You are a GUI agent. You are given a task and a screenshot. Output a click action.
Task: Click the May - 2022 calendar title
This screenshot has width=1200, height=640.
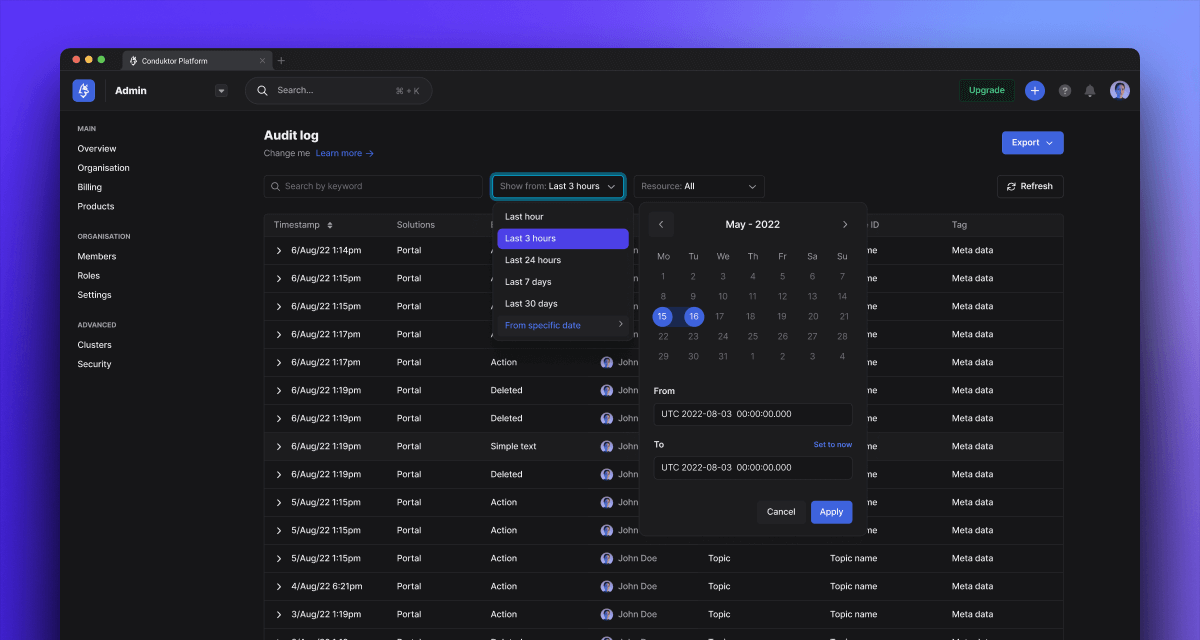point(753,225)
